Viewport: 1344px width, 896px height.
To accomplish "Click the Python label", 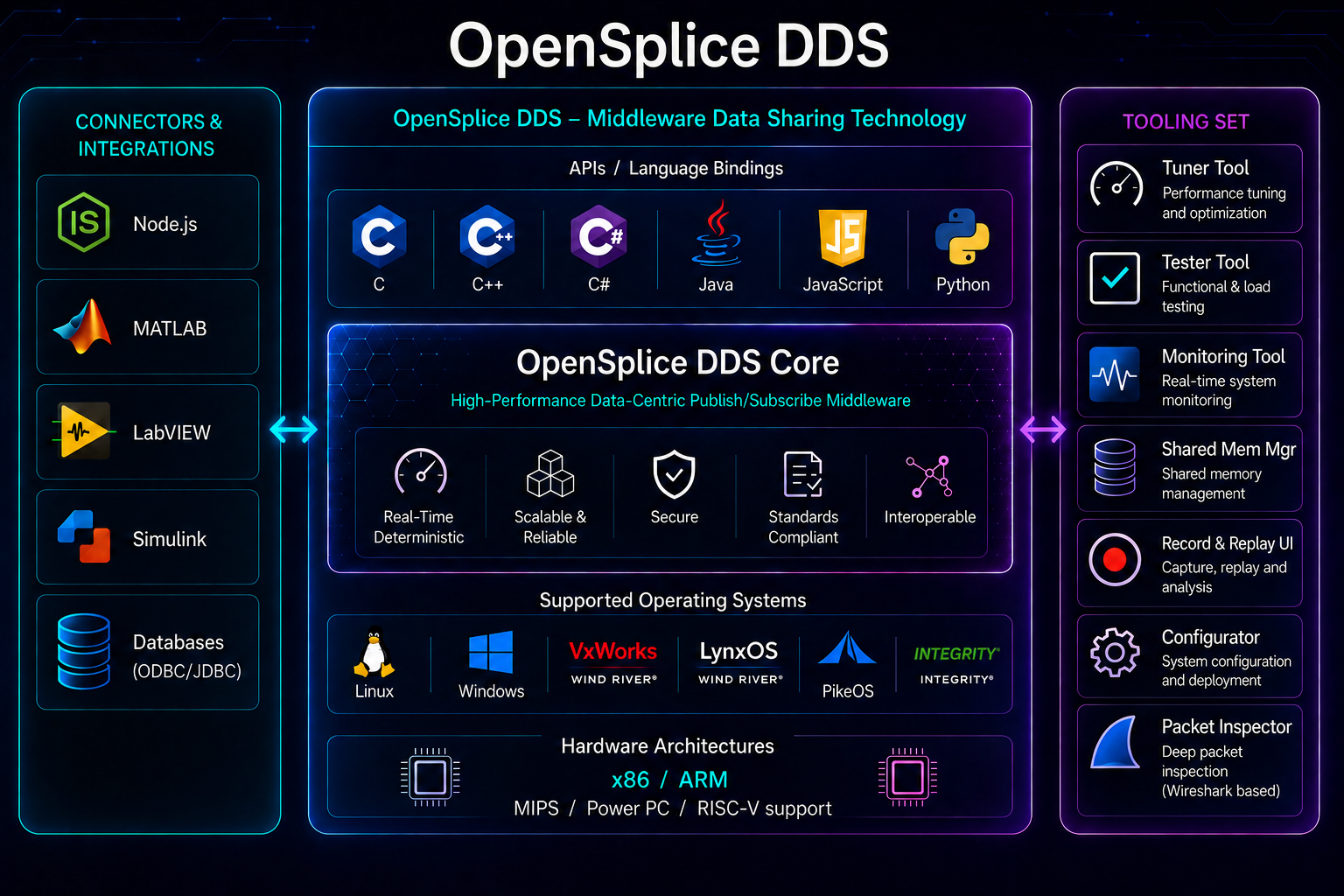I will click(962, 284).
